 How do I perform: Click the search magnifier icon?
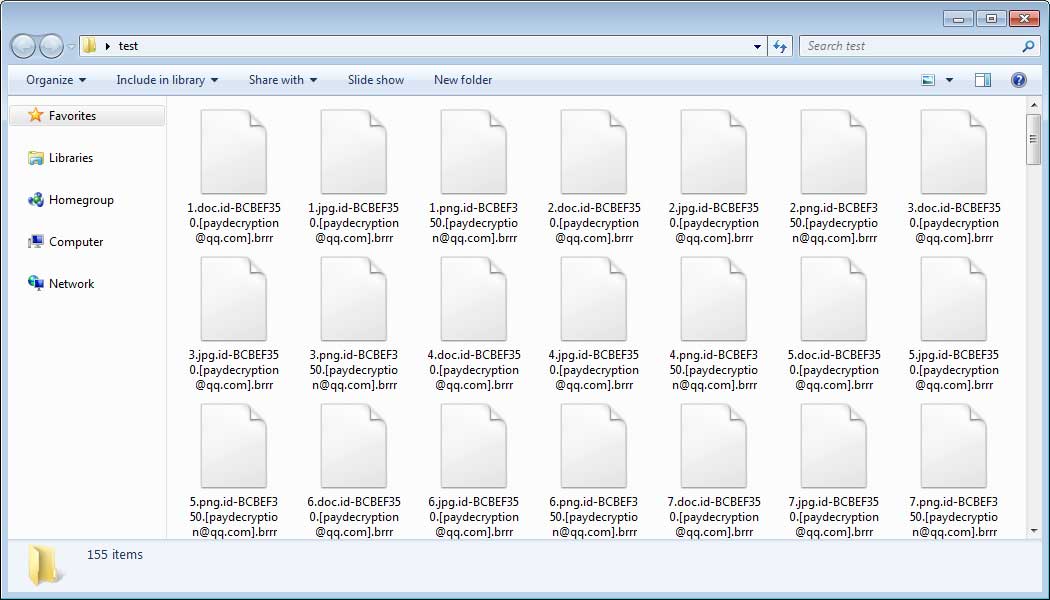click(x=1029, y=46)
